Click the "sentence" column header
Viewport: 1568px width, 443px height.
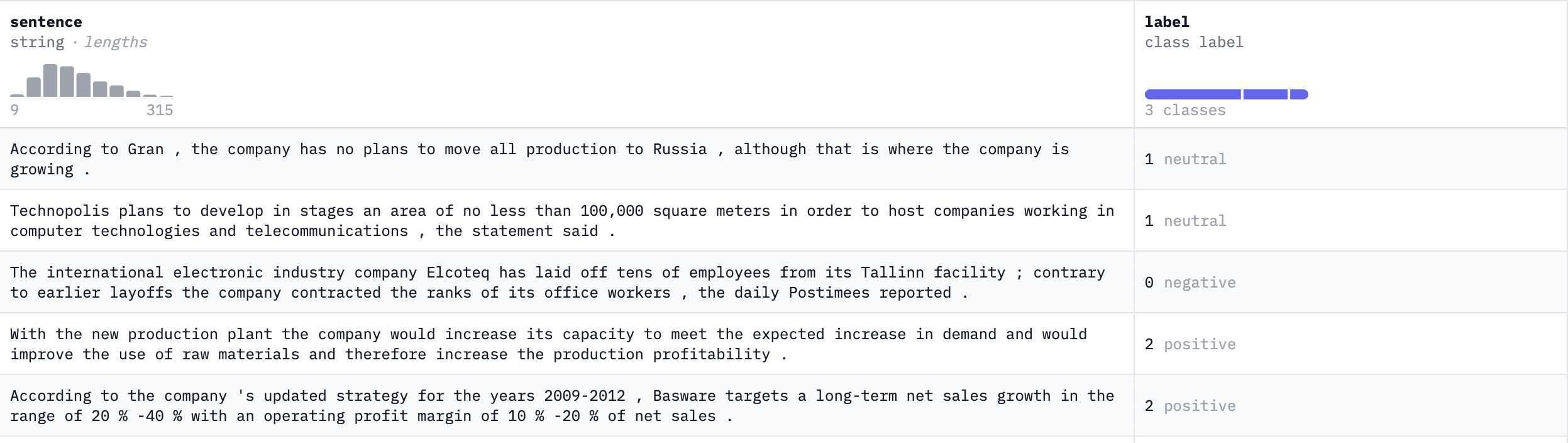(46, 22)
